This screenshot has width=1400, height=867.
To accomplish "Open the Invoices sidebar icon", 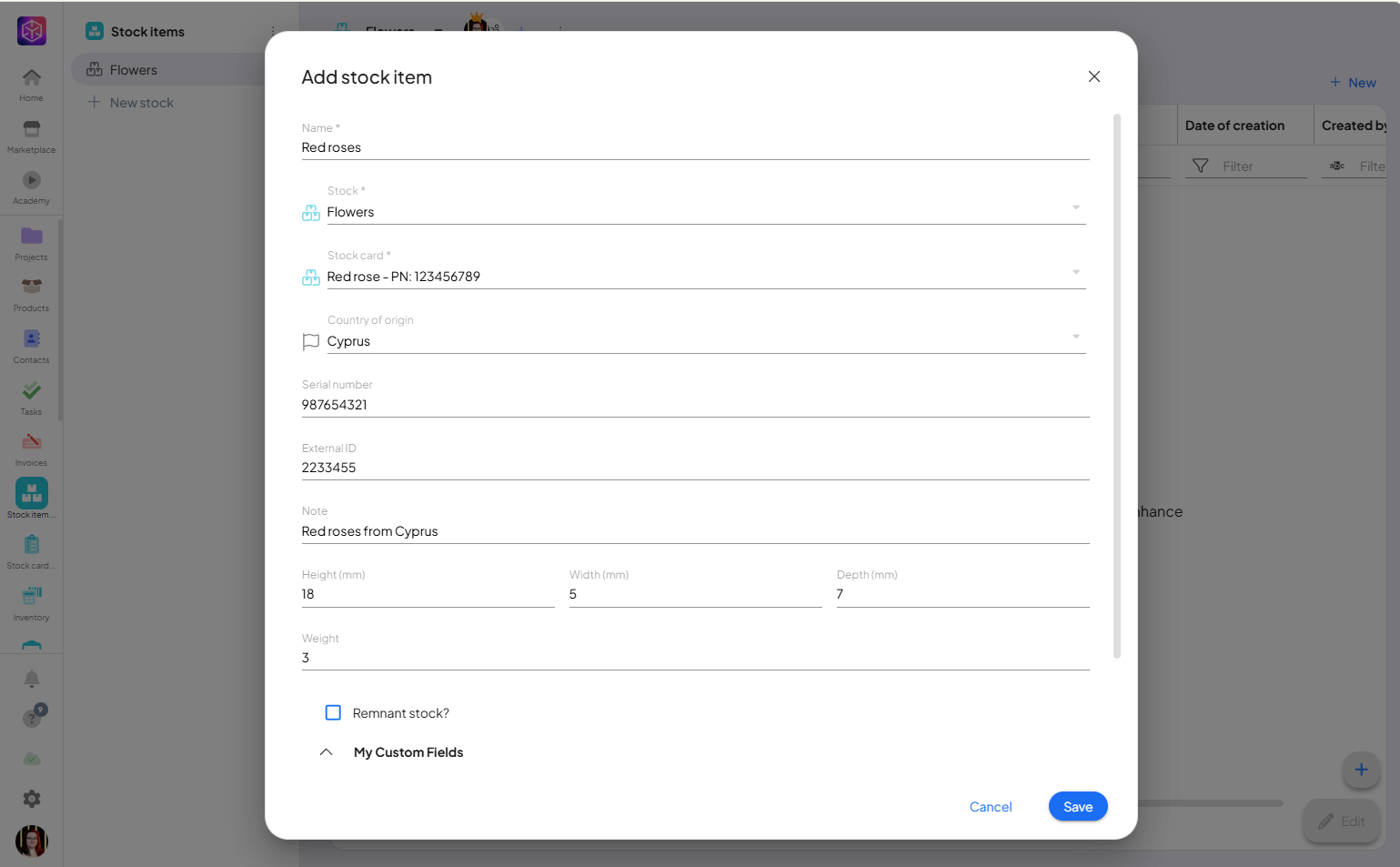I will (31, 443).
